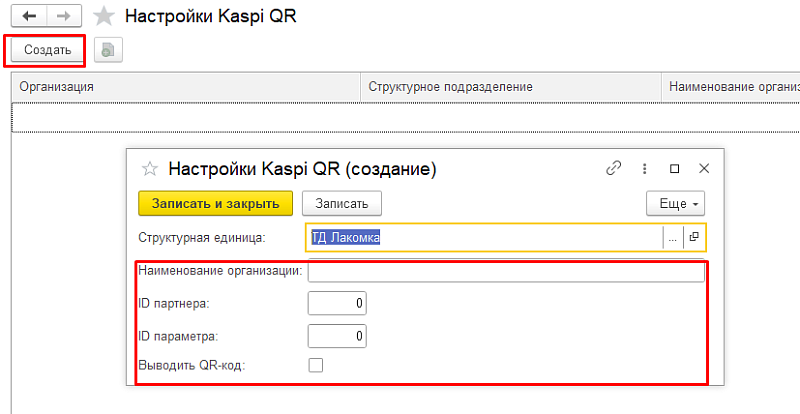Open the Структурная единица item with the open icon
800x414 pixels.
694,237
